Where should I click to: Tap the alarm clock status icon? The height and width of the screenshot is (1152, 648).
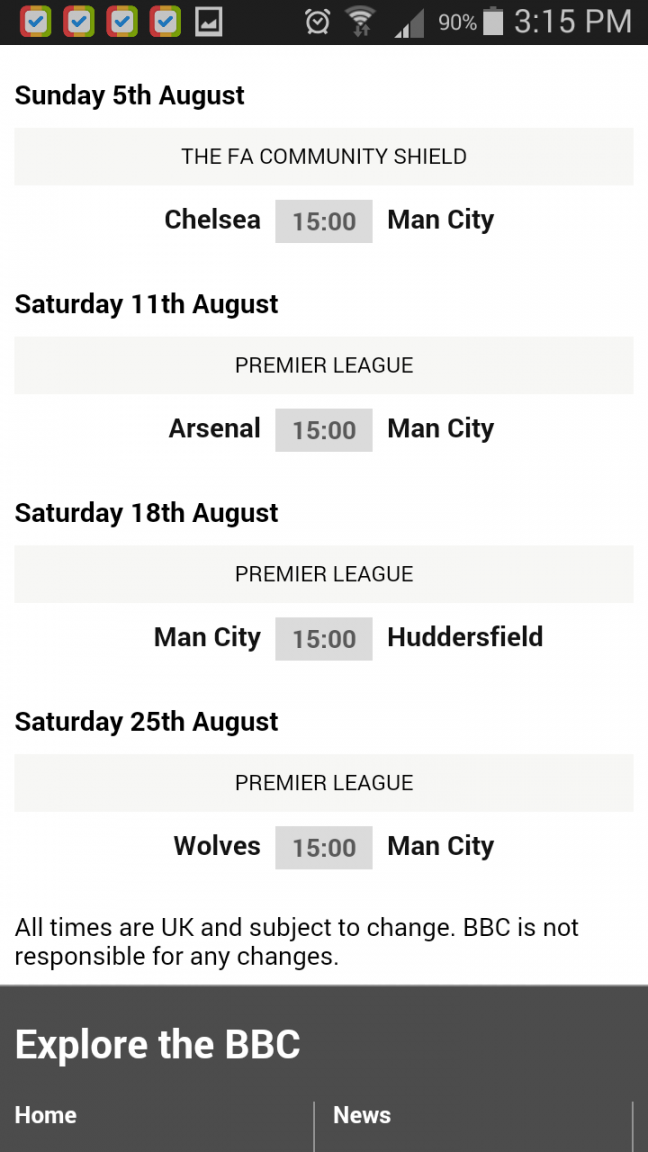pyautogui.click(x=317, y=22)
